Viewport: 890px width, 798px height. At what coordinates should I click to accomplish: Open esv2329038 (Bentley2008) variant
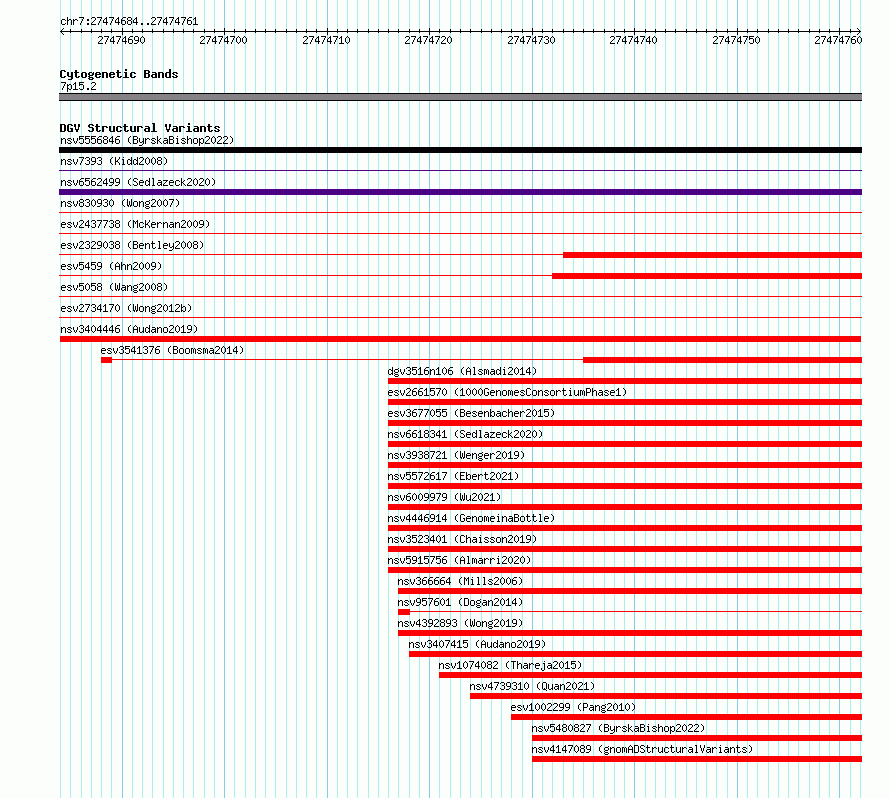(132, 245)
